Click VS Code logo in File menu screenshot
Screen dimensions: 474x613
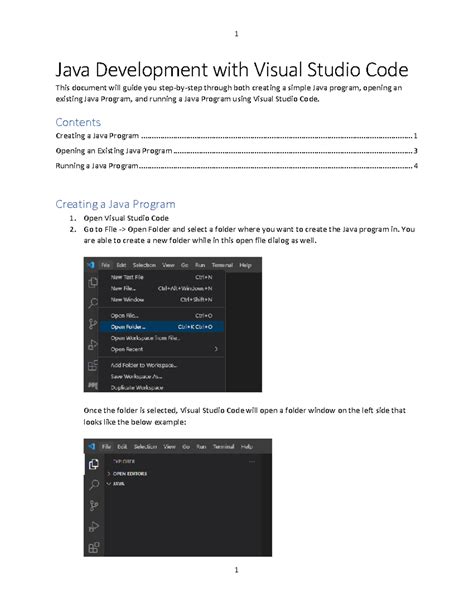pyautogui.click(x=91, y=265)
